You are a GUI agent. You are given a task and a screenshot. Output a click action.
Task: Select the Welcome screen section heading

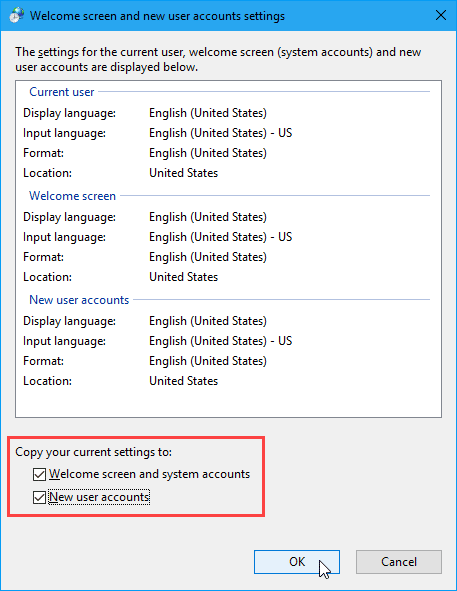(72, 196)
